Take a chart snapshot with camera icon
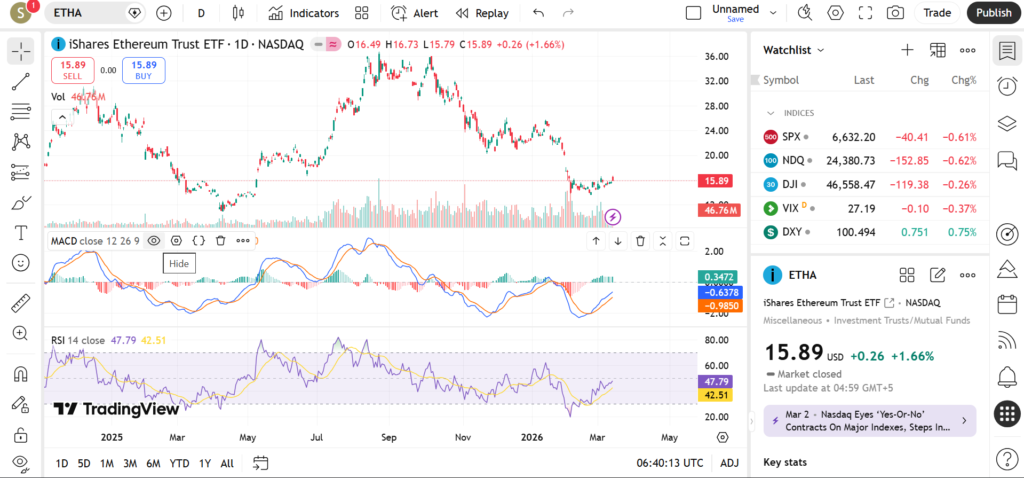 pyautogui.click(x=895, y=13)
